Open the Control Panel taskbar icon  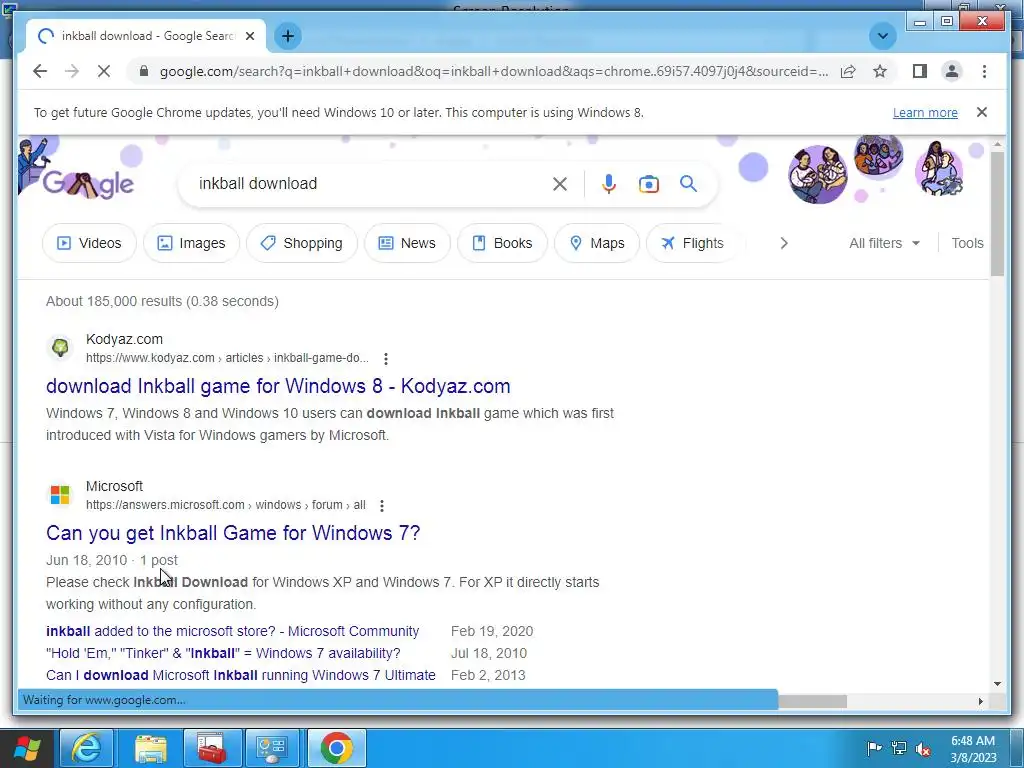point(272,748)
